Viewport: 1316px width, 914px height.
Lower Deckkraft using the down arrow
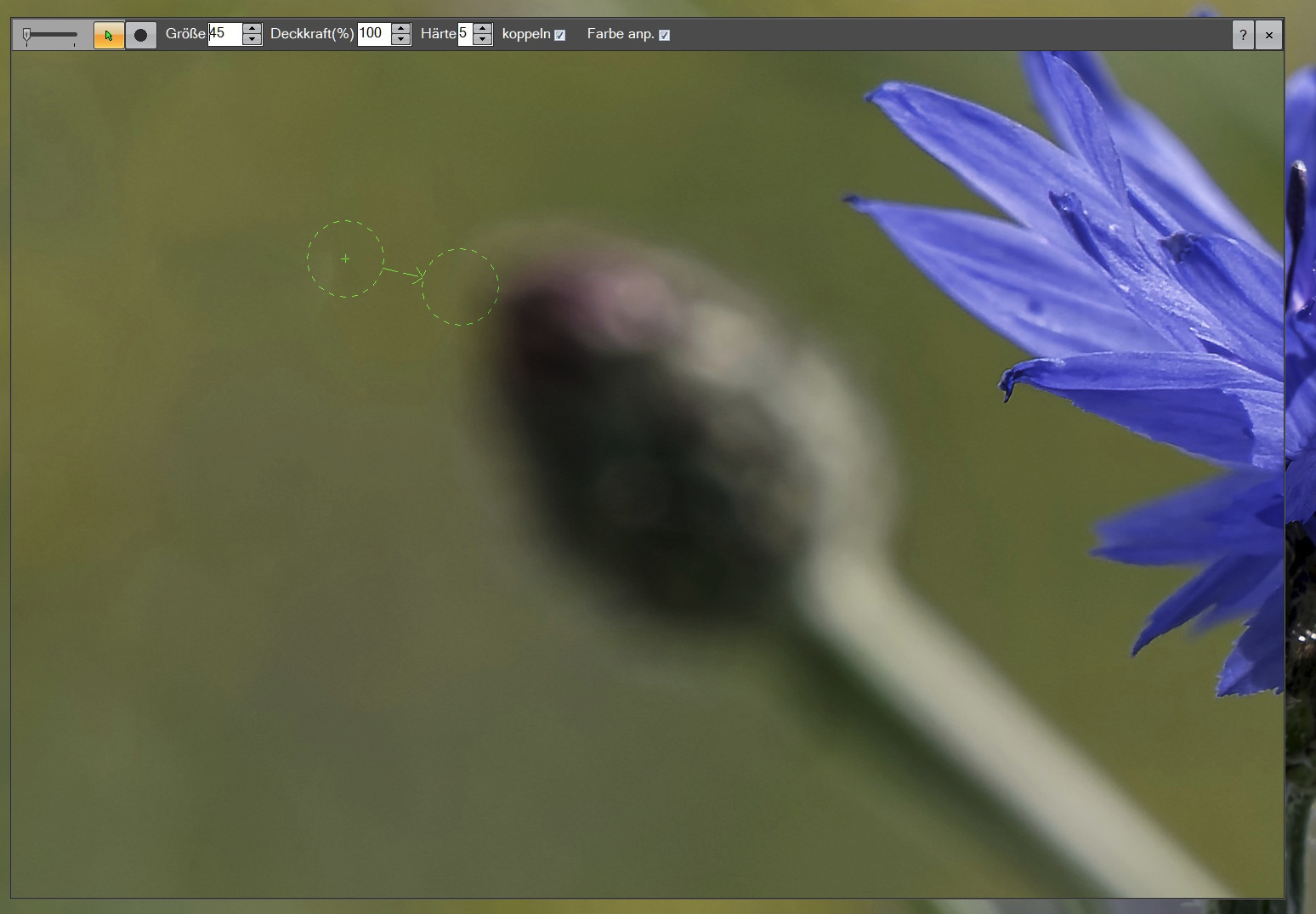pos(401,40)
